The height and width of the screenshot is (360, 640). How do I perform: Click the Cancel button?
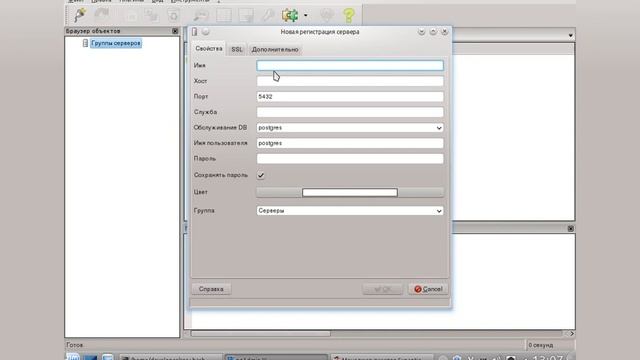click(428, 289)
